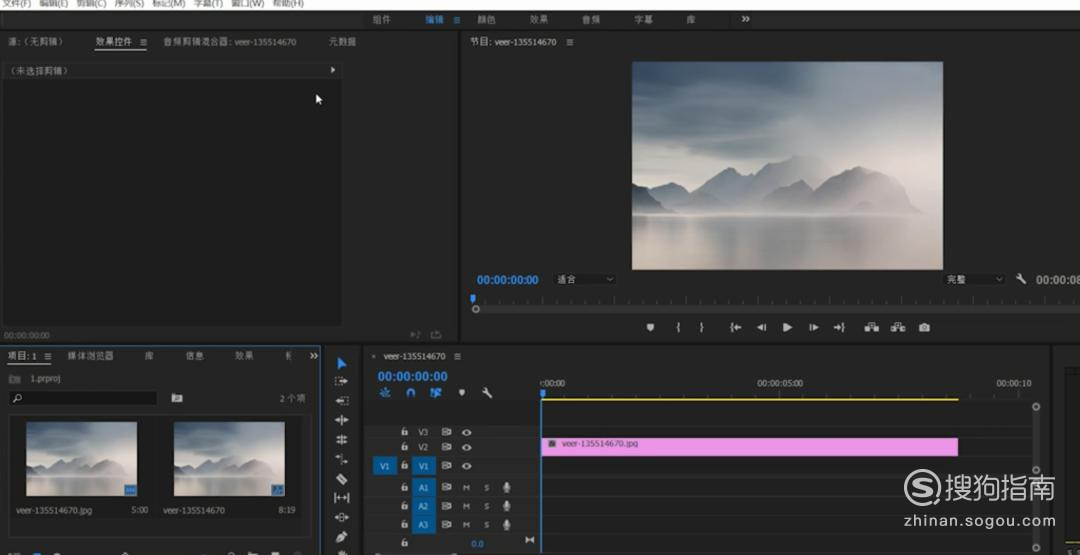Open the 音频剪辑混合器 tab
The image size is (1080, 555).
pyautogui.click(x=229, y=42)
